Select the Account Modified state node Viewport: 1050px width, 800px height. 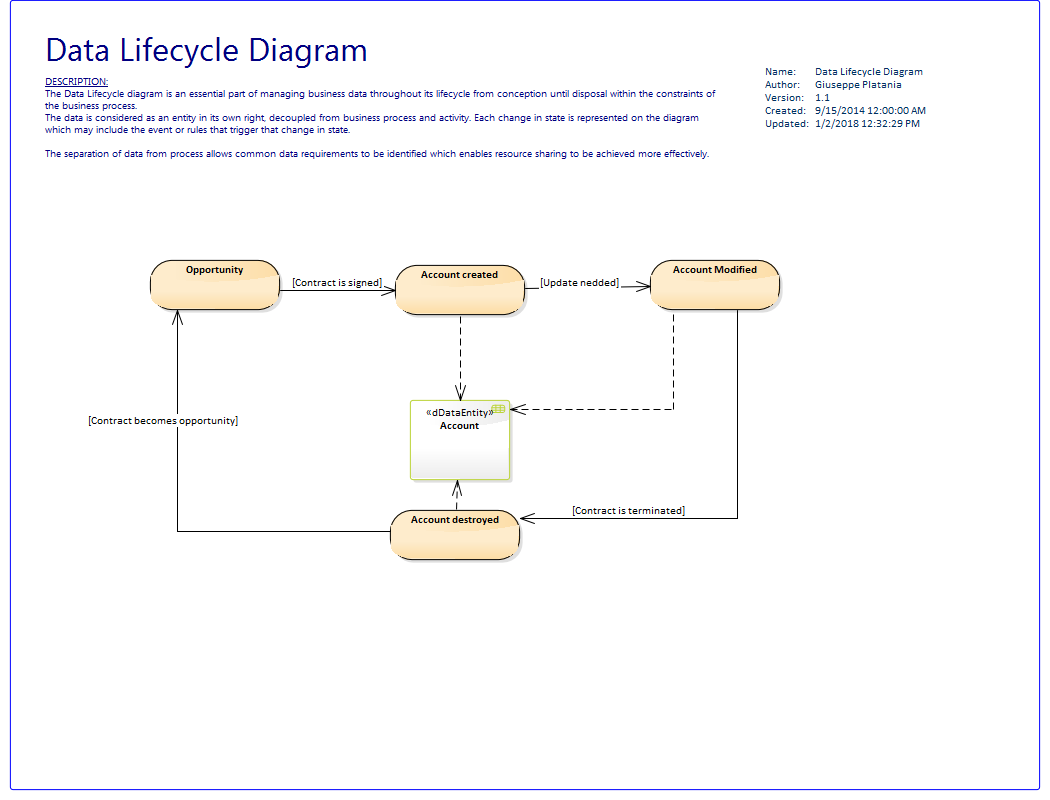pos(715,285)
